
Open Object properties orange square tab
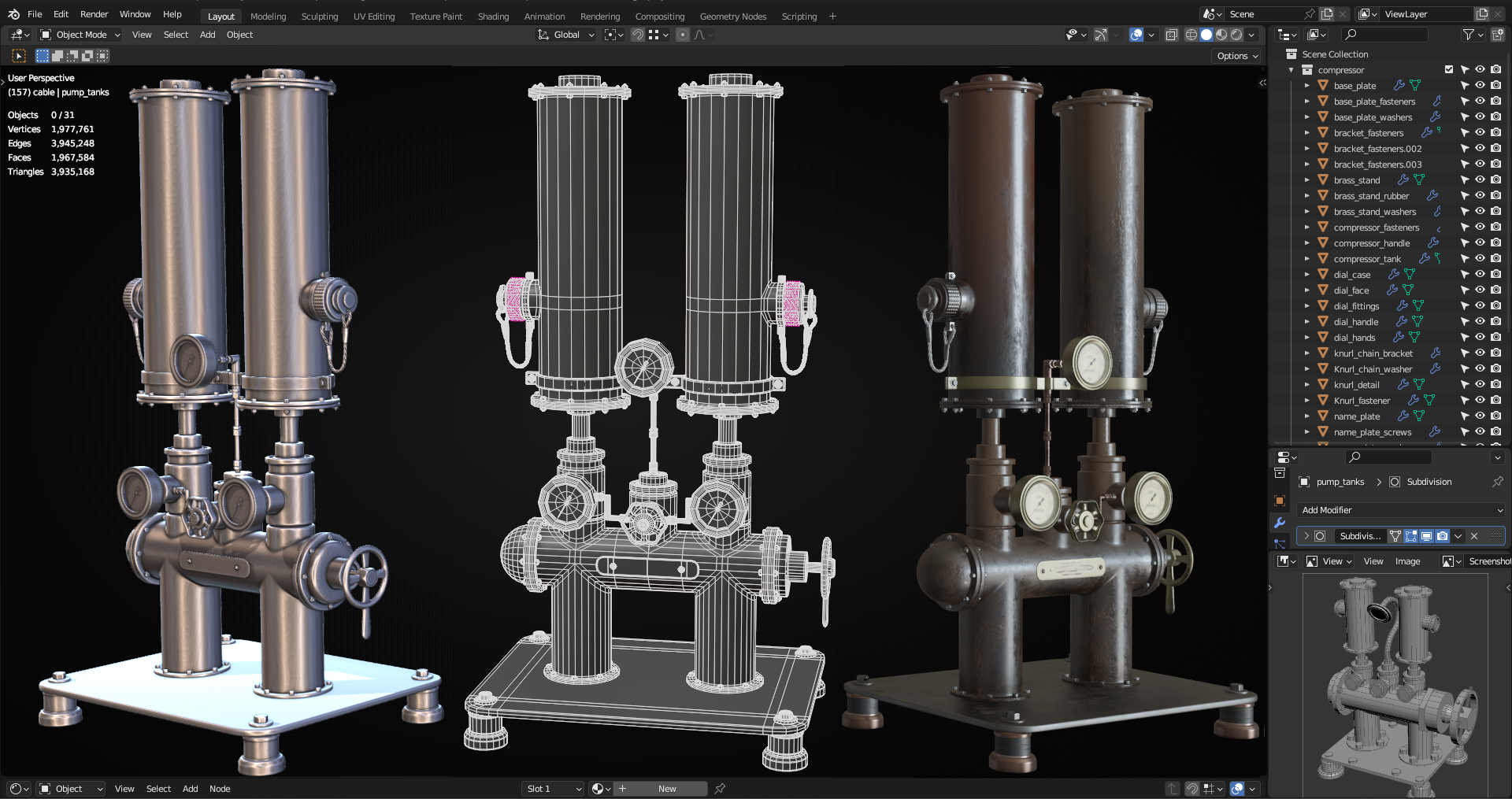(1280, 501)
